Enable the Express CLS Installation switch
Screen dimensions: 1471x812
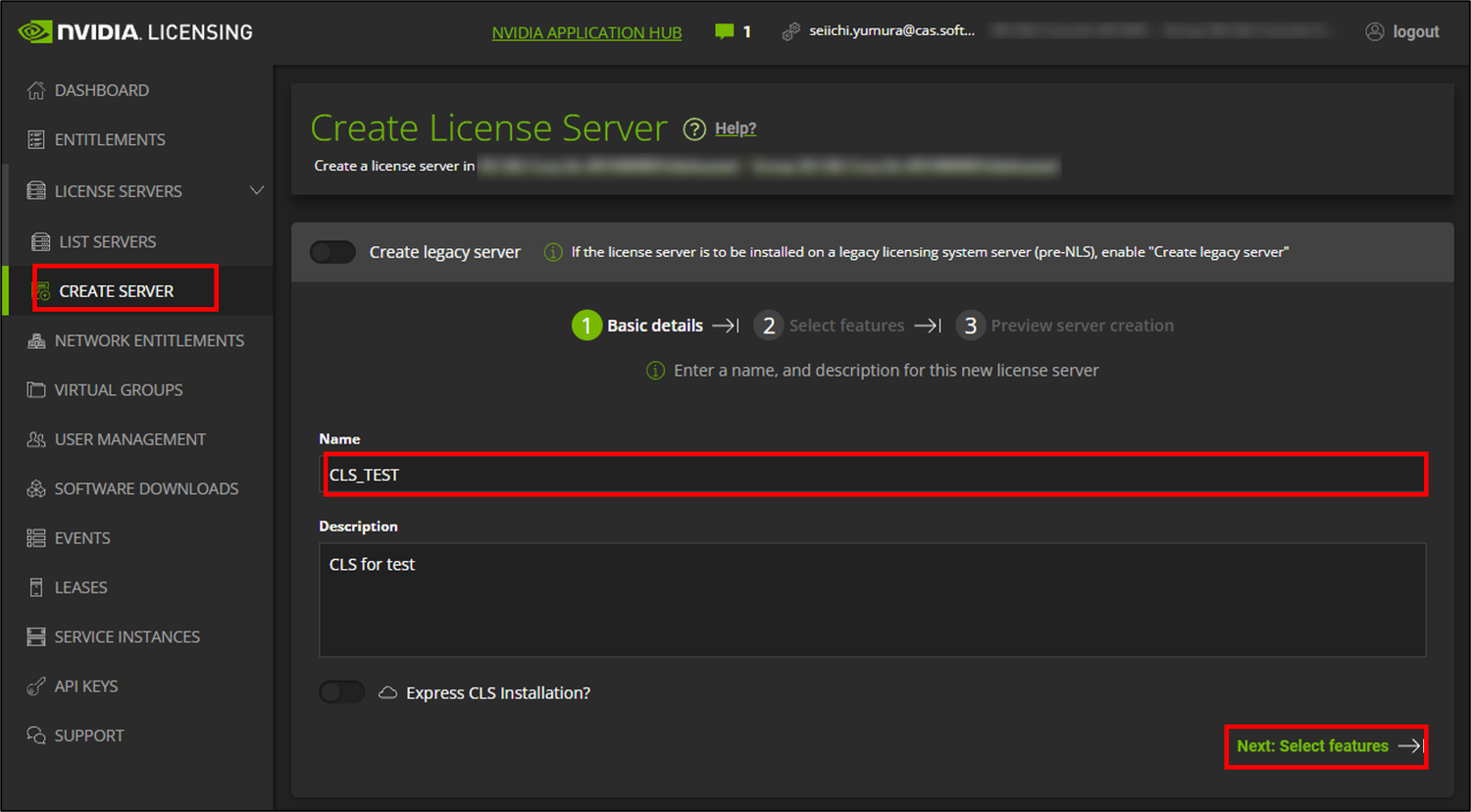point(341,692)
